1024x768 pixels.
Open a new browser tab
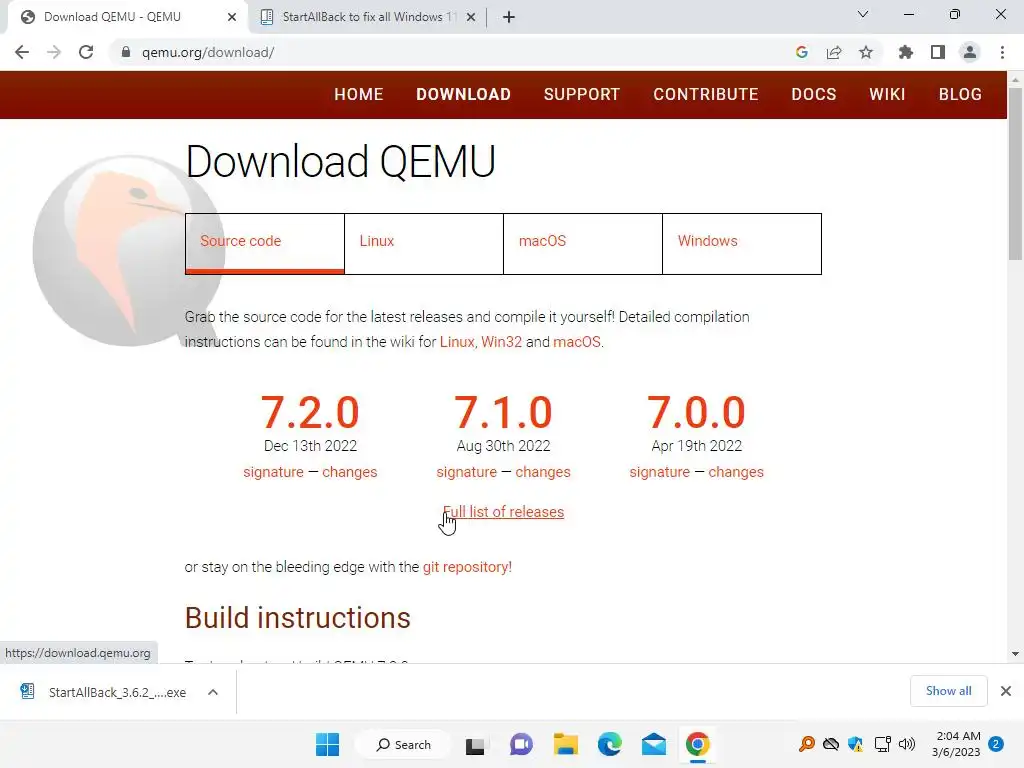coord(509,17)
